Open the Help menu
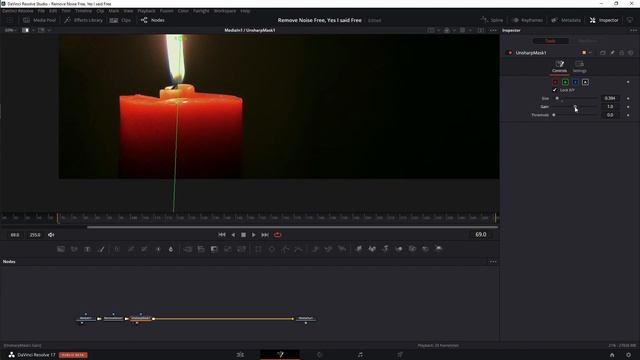 point(245,11)
